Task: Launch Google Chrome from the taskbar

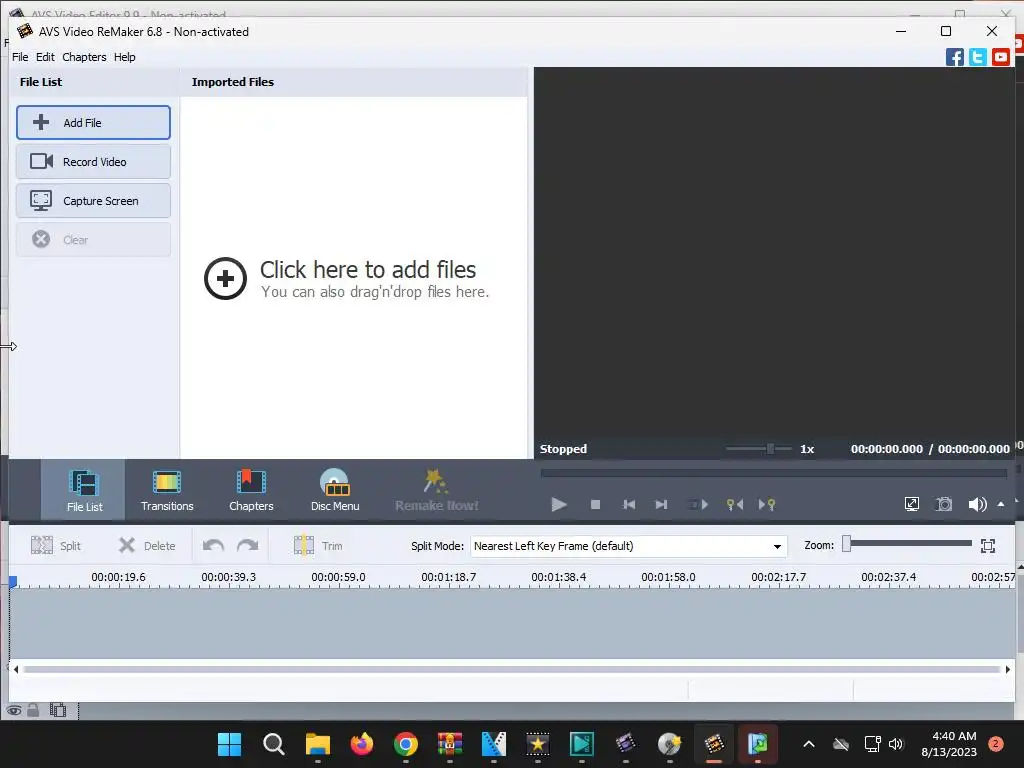Action: 406,744
